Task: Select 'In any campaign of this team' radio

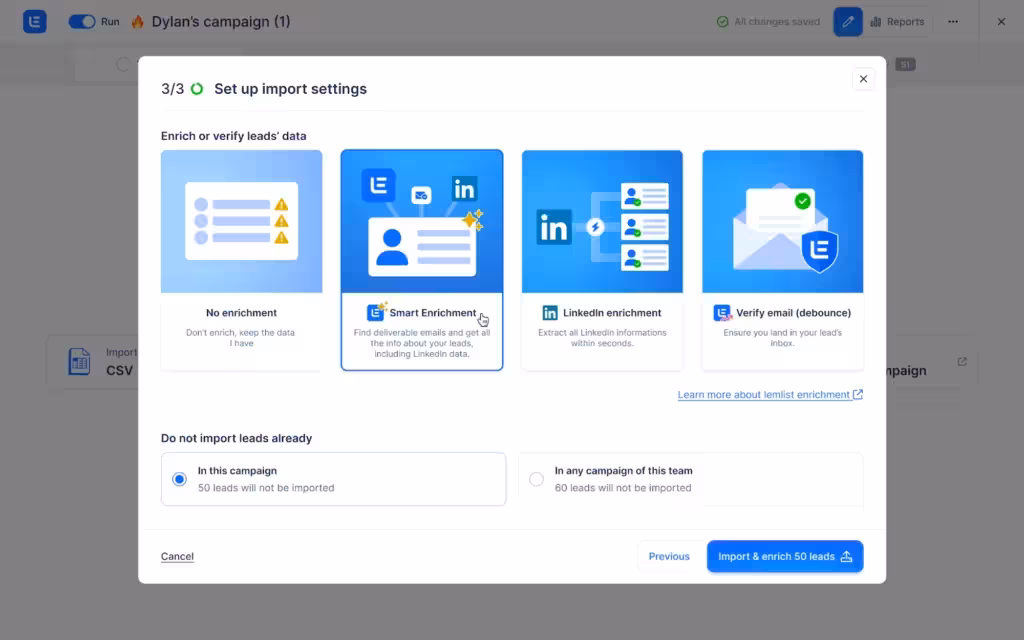Action: (x=536, y=479)
